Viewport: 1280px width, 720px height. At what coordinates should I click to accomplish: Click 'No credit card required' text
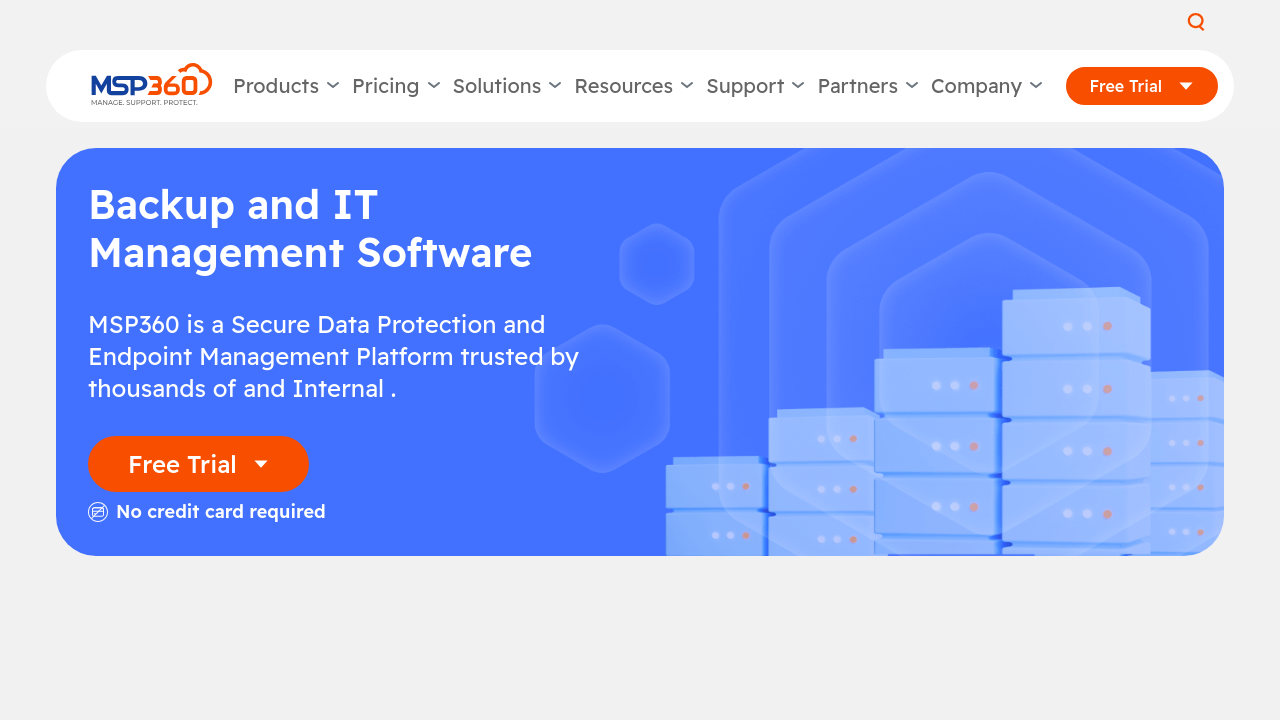[221, 512]
